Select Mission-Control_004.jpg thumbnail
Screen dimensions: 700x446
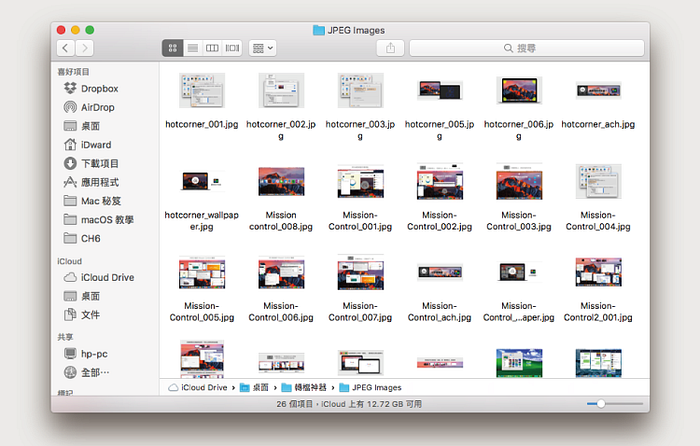tap(598, 181)
